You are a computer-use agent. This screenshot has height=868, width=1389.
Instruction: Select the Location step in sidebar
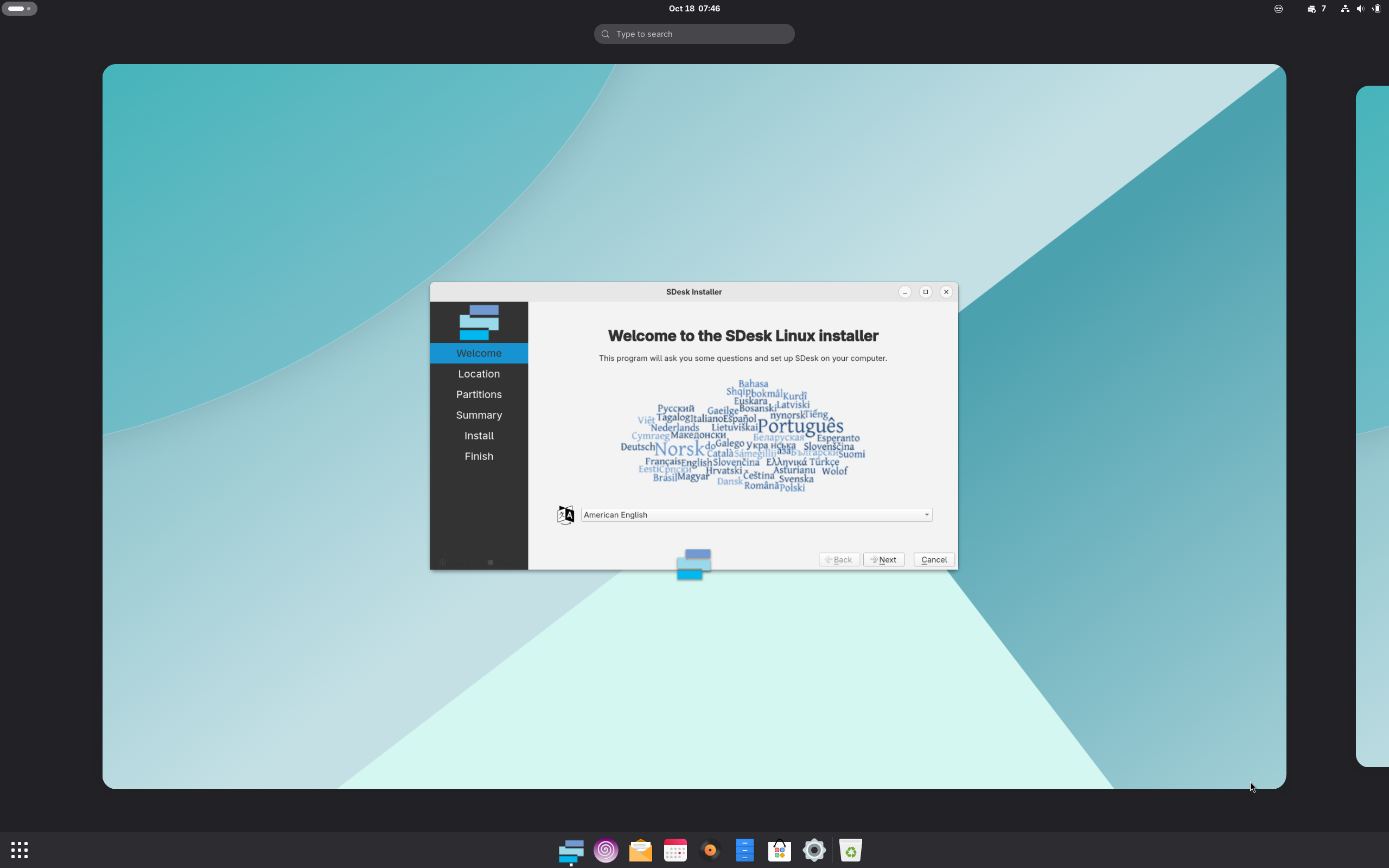pyautogui.click(x=479, y=374)
